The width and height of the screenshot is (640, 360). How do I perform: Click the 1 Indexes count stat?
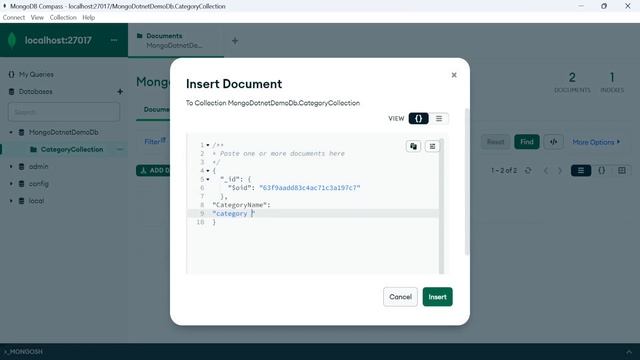[x=612, y=82]
